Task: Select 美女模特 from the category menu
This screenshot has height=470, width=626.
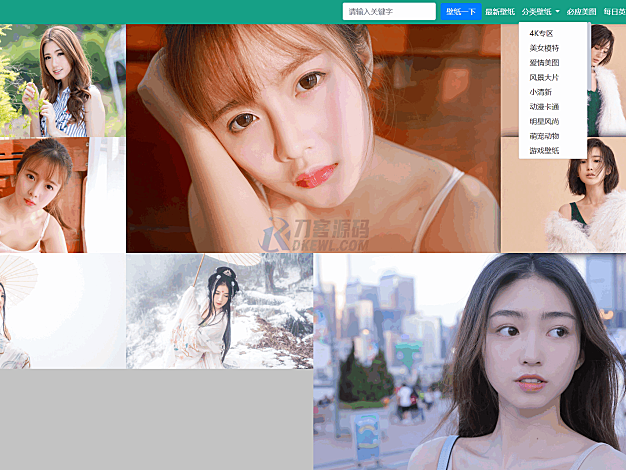Action: [x=544, y=48]
